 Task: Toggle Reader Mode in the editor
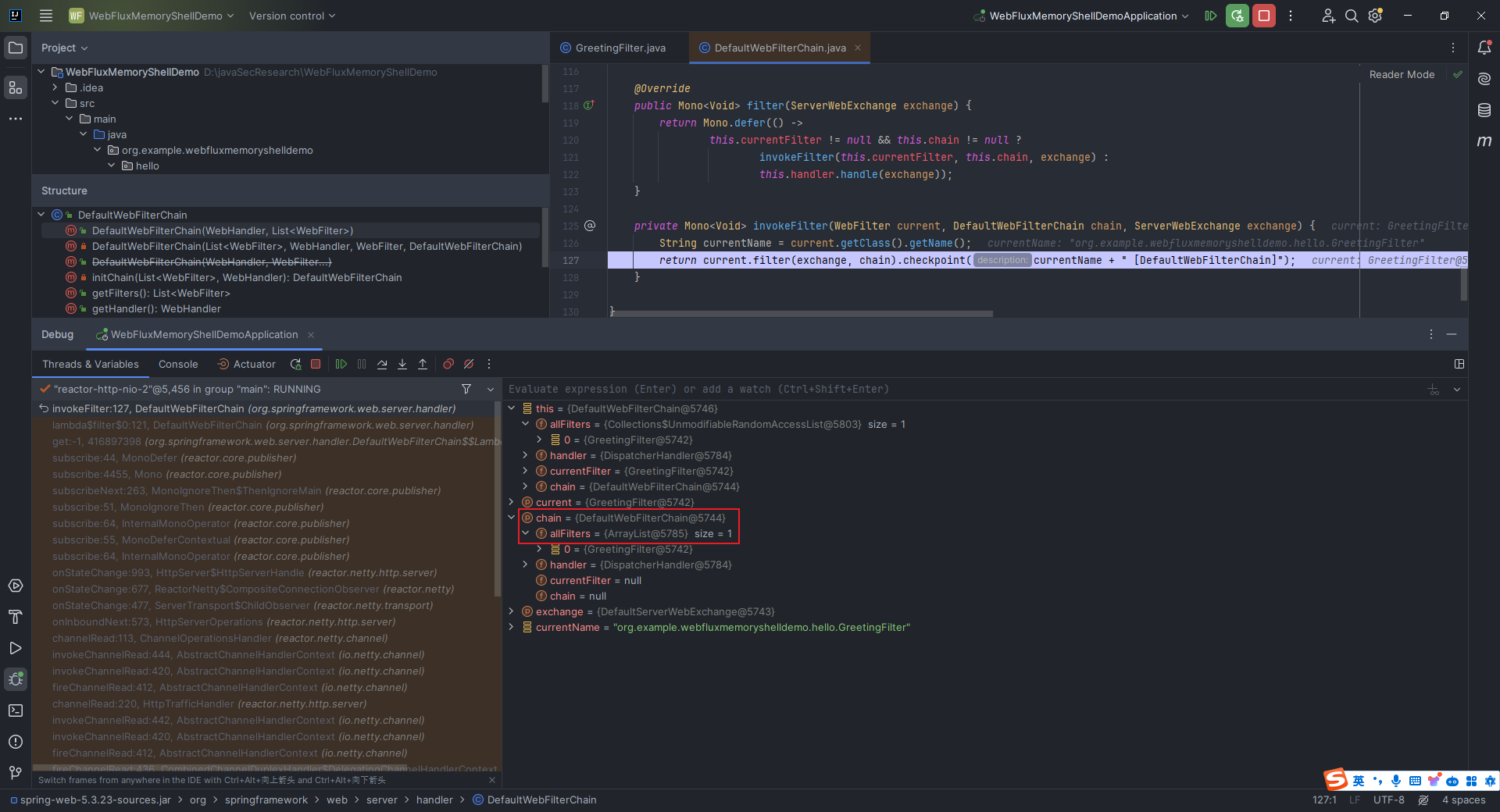[1402, 75]
